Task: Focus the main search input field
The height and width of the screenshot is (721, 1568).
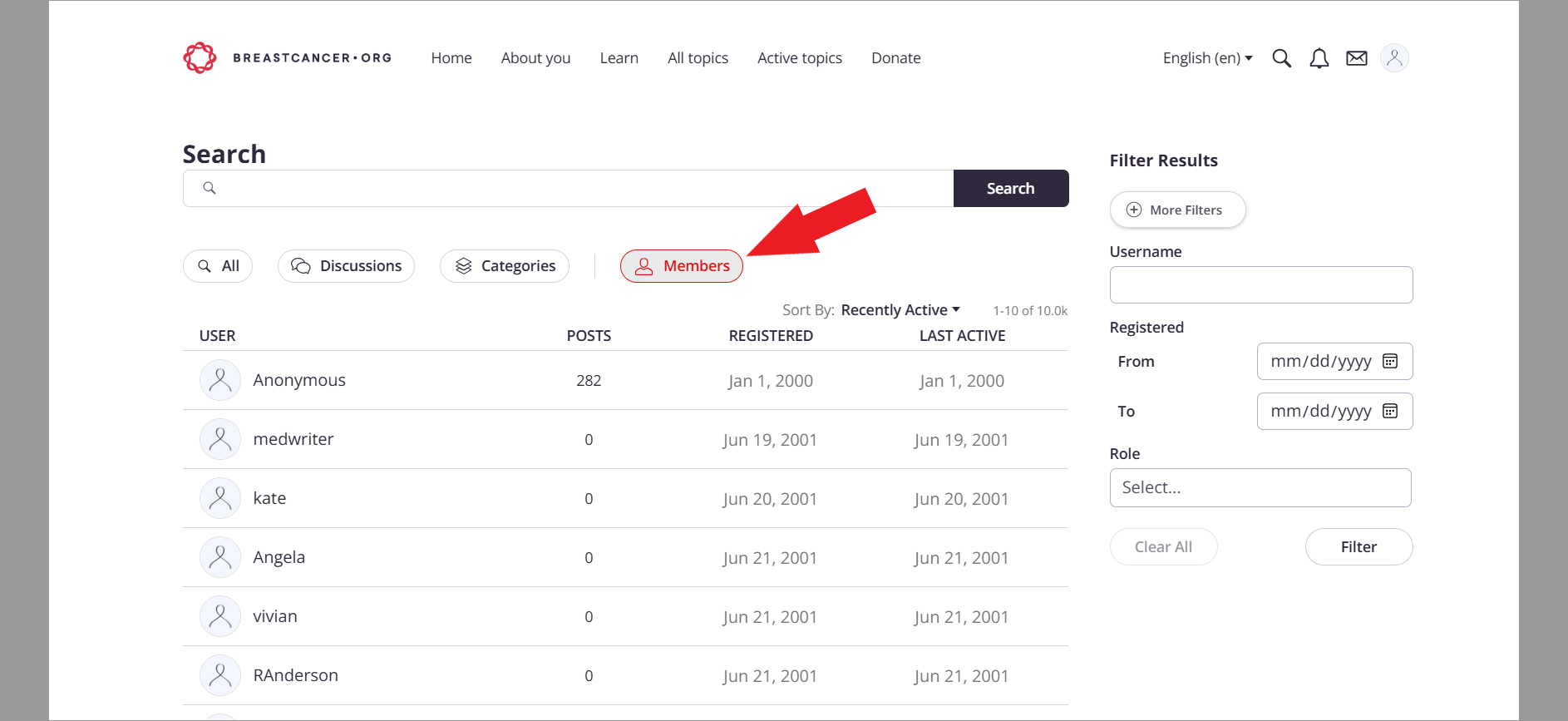Action: click(568, 189)
